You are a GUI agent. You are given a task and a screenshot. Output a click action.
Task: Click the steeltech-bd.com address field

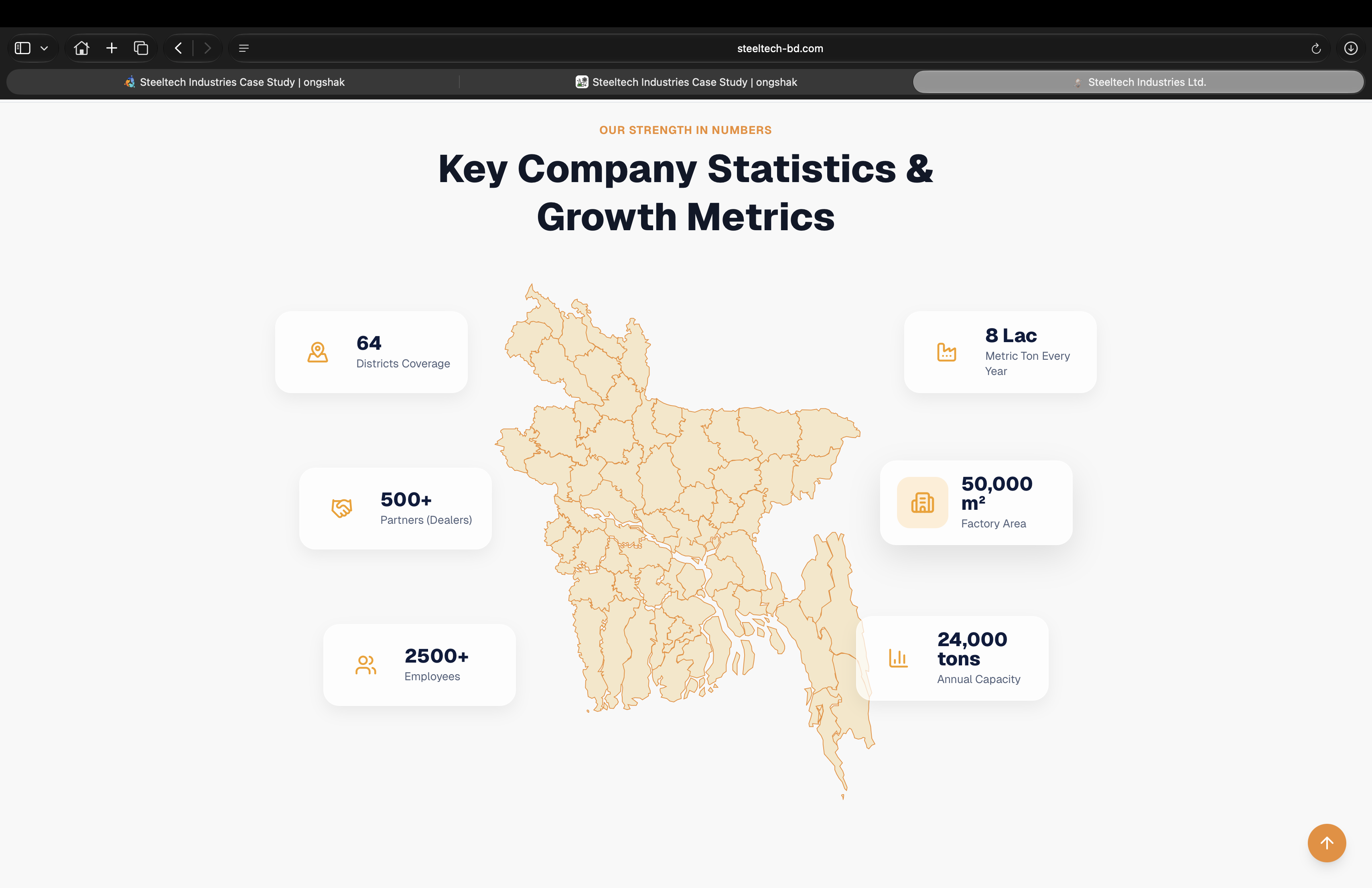[779, 49]
